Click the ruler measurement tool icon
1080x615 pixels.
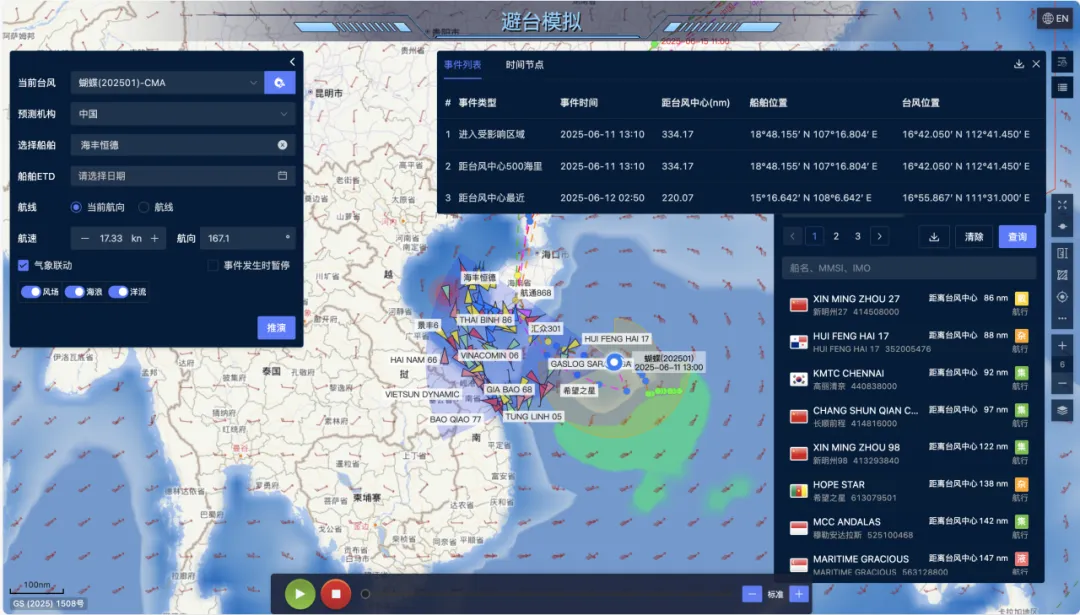(x=1062, y=253)
